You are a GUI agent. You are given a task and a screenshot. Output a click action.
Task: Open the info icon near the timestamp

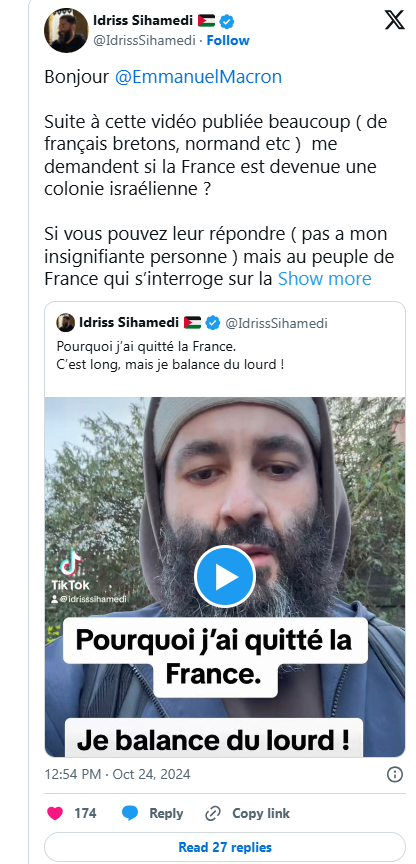[395, 774]
